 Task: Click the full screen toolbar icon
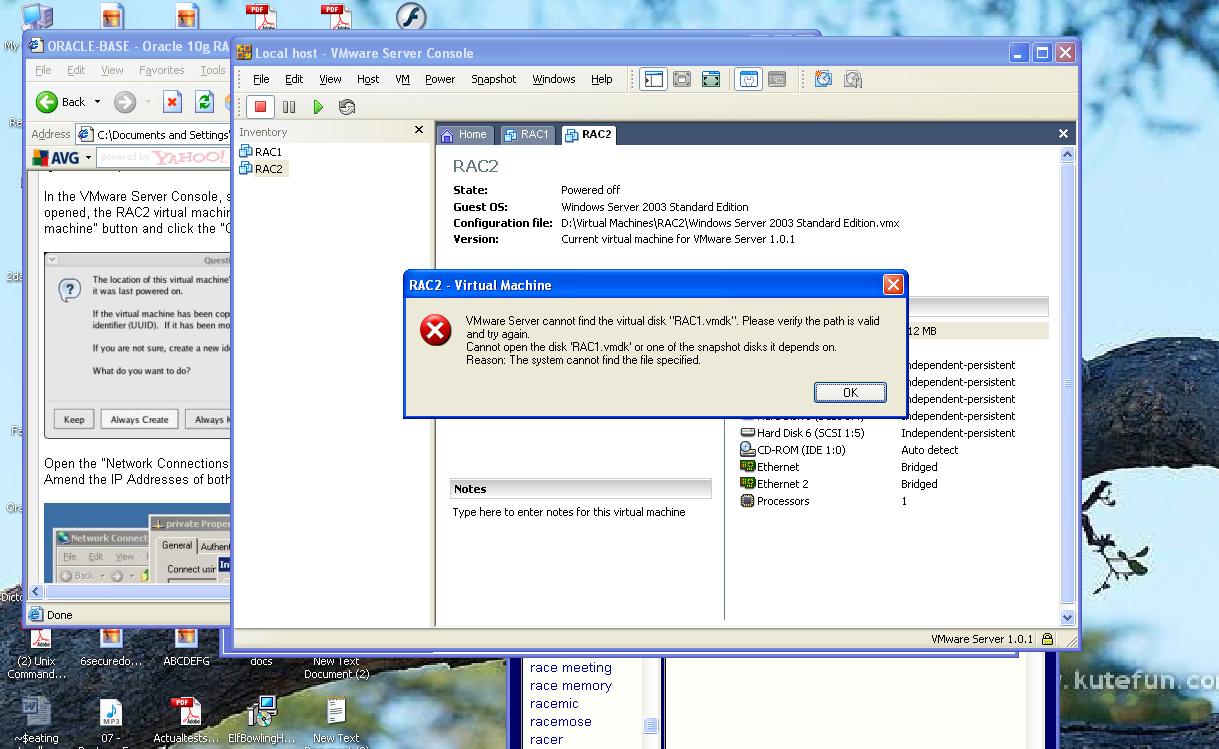(710, 79)
